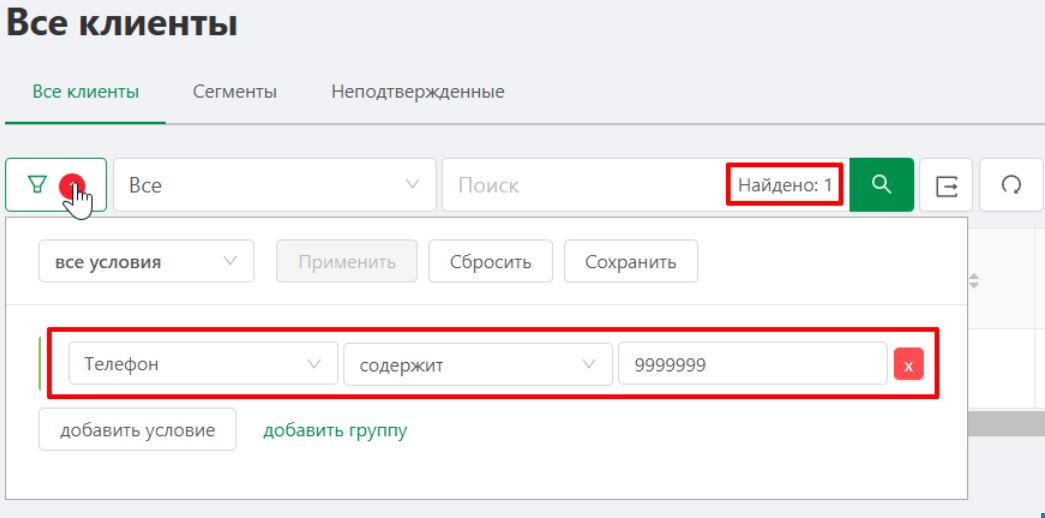Switch to the Неподтвержденные tab
1045x518 pixels.
418,91
